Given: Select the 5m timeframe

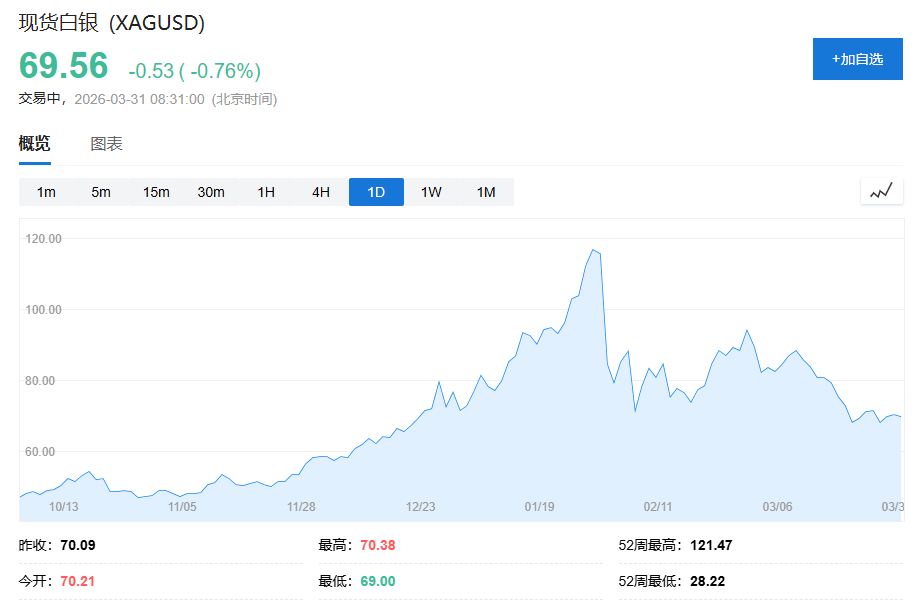Looking at the screenshot, I should 101,192.
